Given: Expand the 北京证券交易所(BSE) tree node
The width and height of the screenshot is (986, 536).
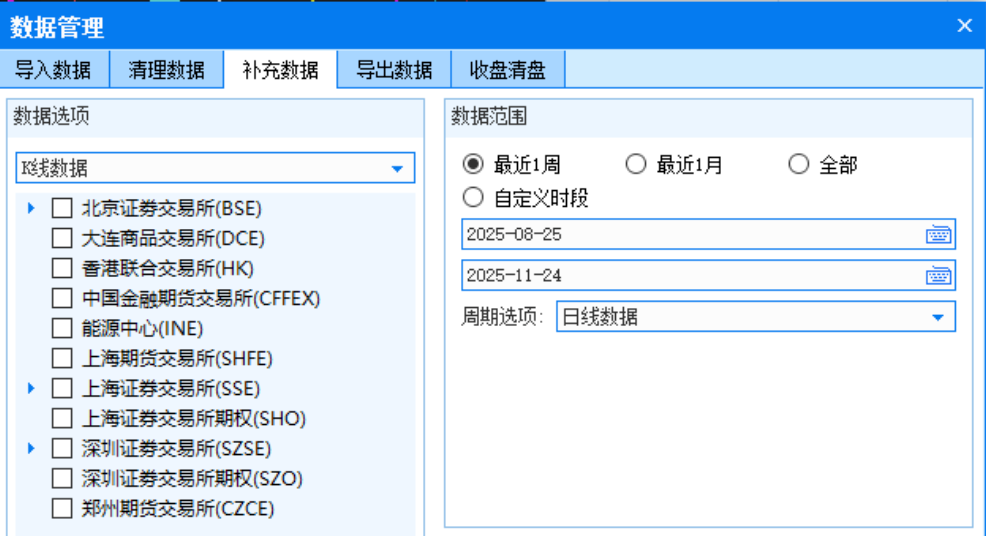Looking at the screenshot, I should click(x=31, y=208).
